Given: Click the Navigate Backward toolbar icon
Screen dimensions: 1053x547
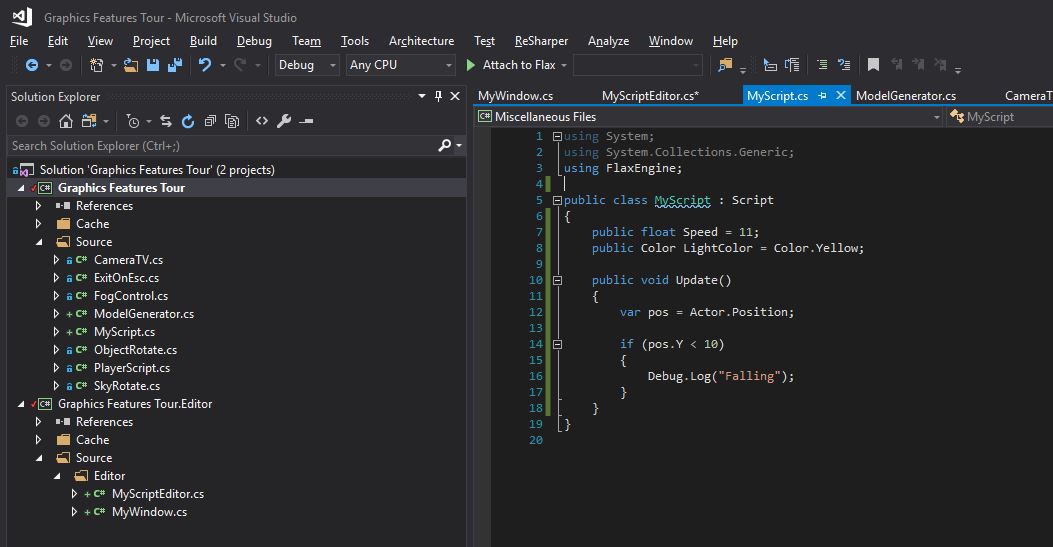Looking at the screenshot, I should (32, 65).
